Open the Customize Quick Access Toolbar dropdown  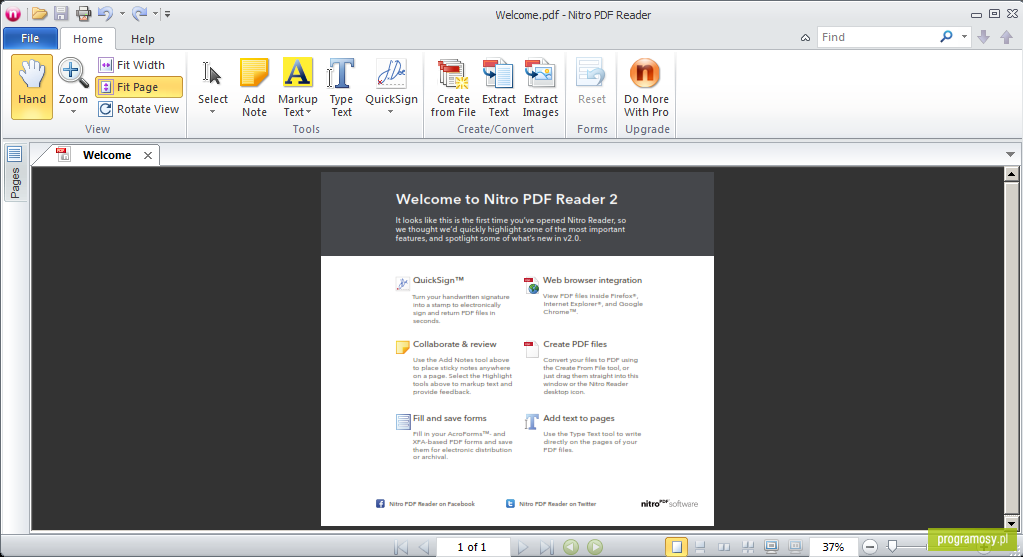[168, 14]
